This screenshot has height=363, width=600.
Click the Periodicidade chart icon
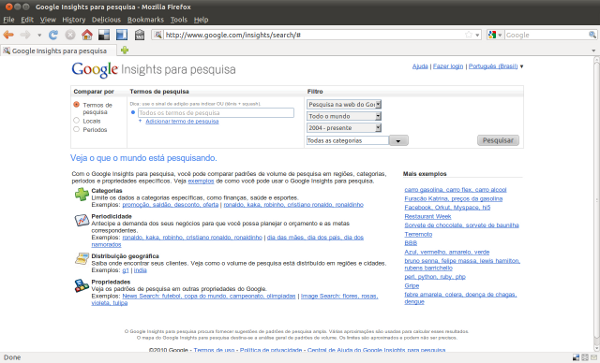(x=82, y=220)
